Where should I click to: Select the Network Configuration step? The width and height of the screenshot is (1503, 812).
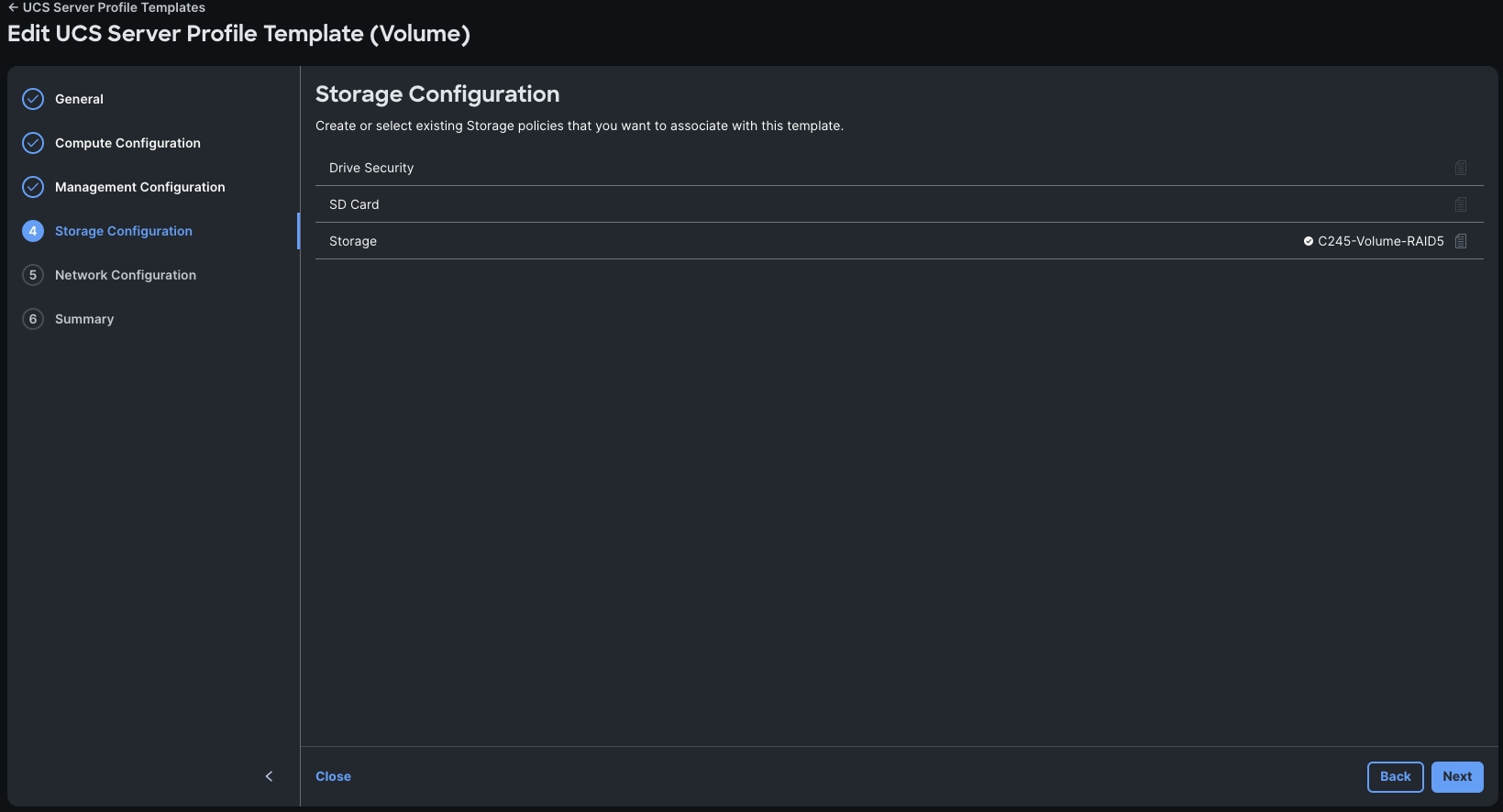[x=126, y=275]
